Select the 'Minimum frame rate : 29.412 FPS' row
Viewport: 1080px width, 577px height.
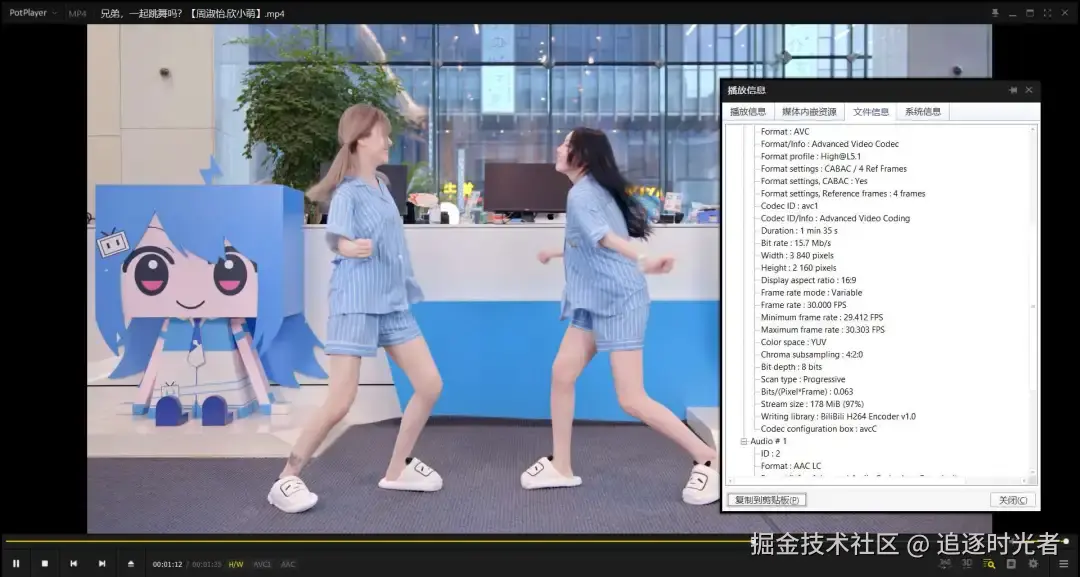tap(822, 317)
